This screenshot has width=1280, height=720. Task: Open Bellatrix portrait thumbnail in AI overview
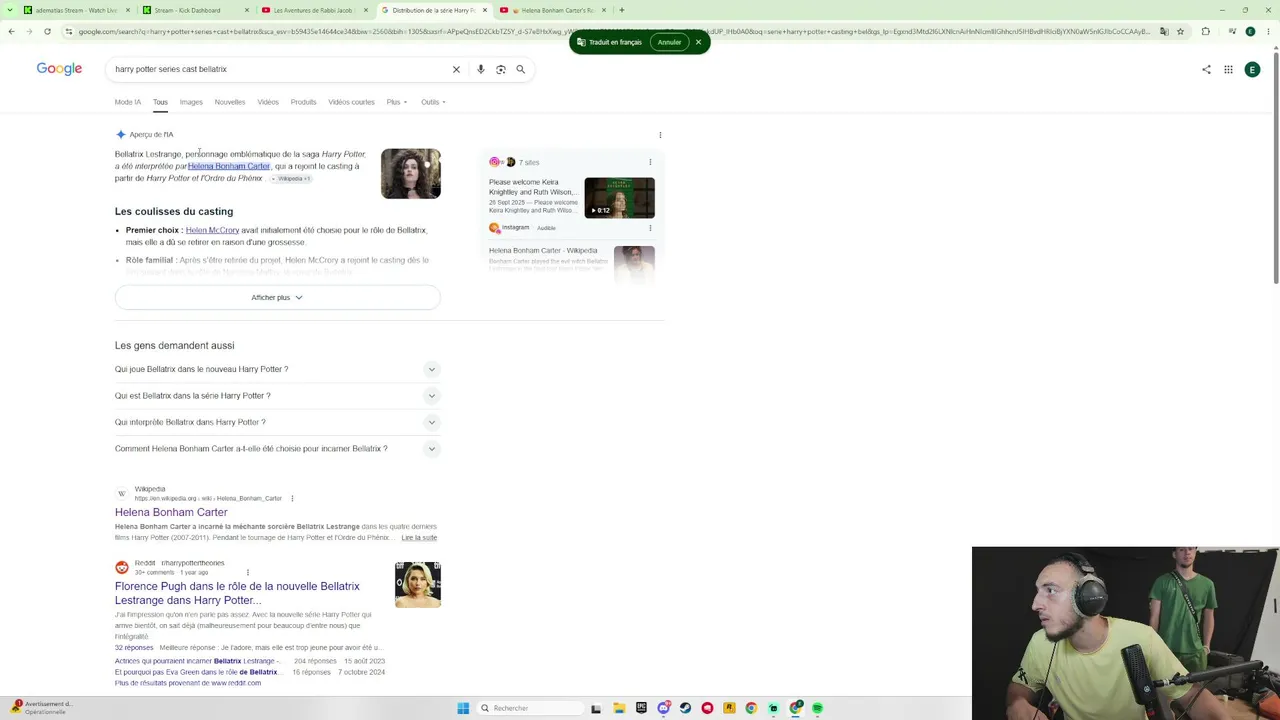(x=411, y=174)
